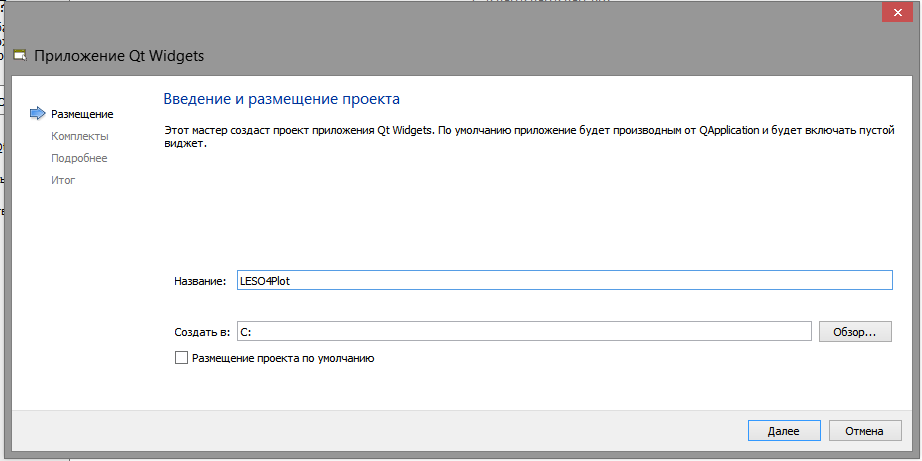Viewport: 922px width, 461px height.
Task: Select the Комплекты wizard step
Action: click(80, 136)
